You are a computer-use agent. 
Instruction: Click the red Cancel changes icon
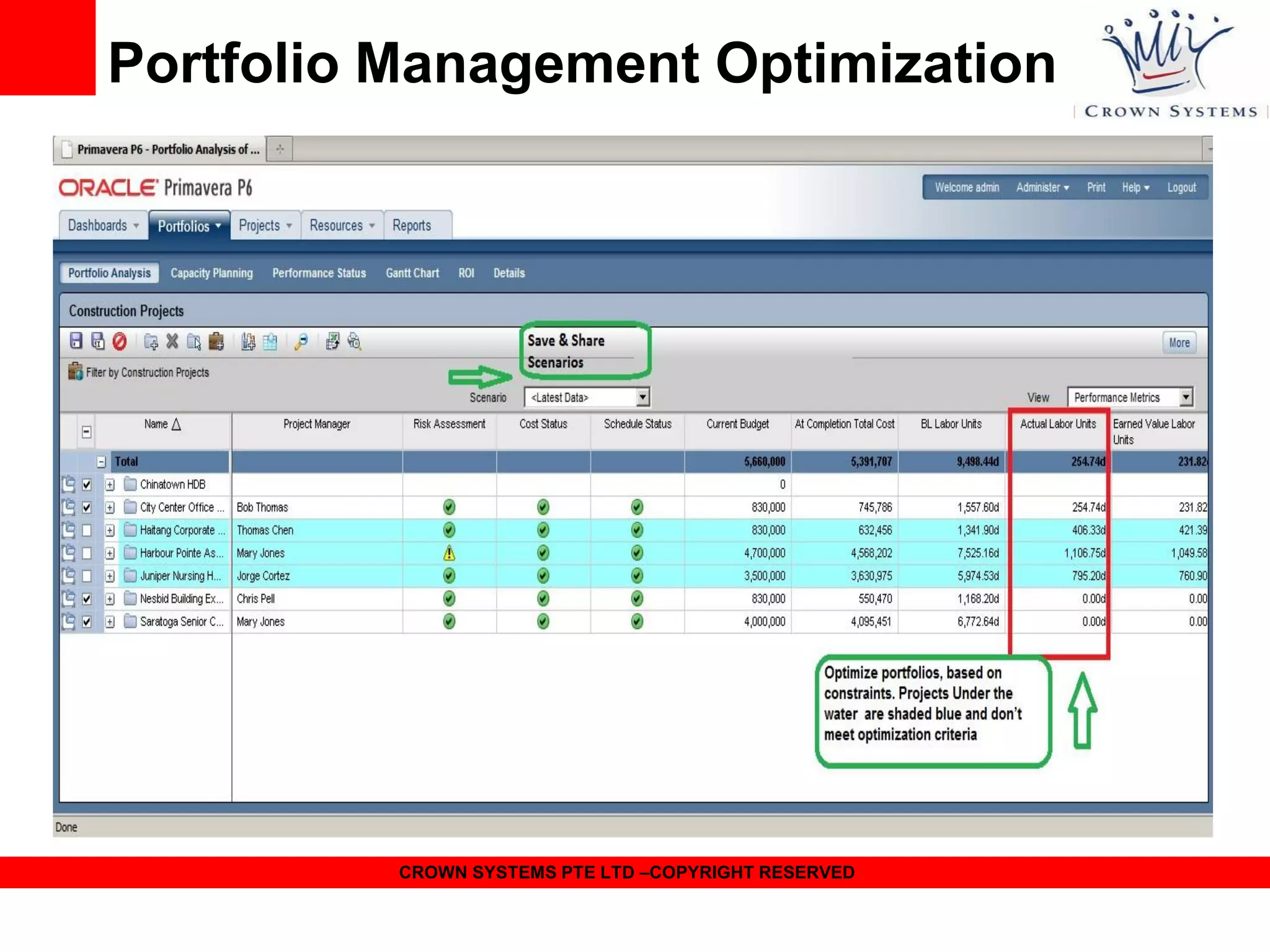[120, 341]
